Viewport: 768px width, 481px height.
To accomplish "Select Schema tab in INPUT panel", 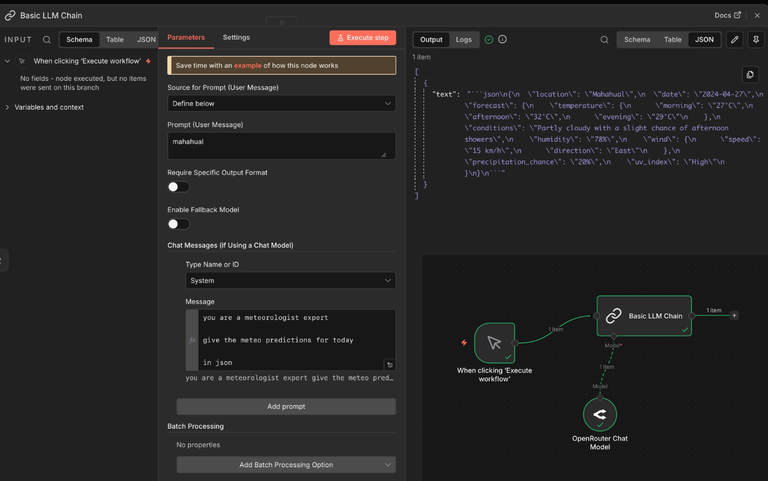I will [79, 40].
